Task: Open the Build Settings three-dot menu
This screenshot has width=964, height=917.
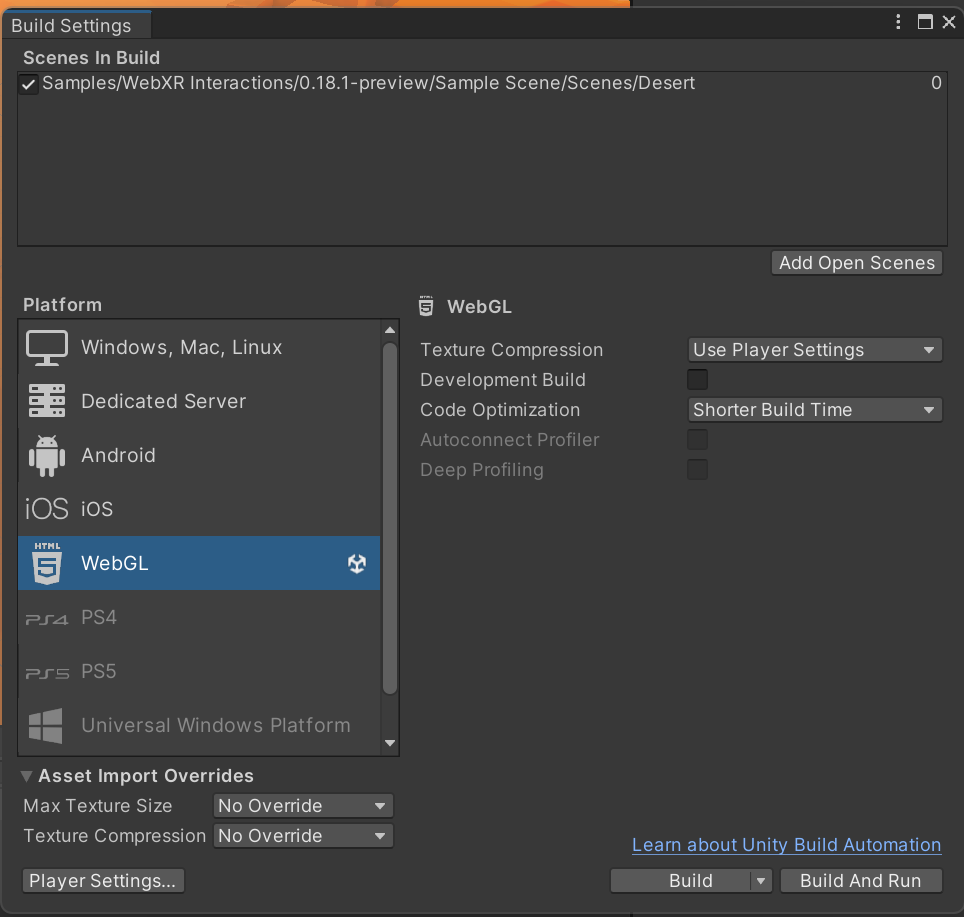Action: point(898,22)
